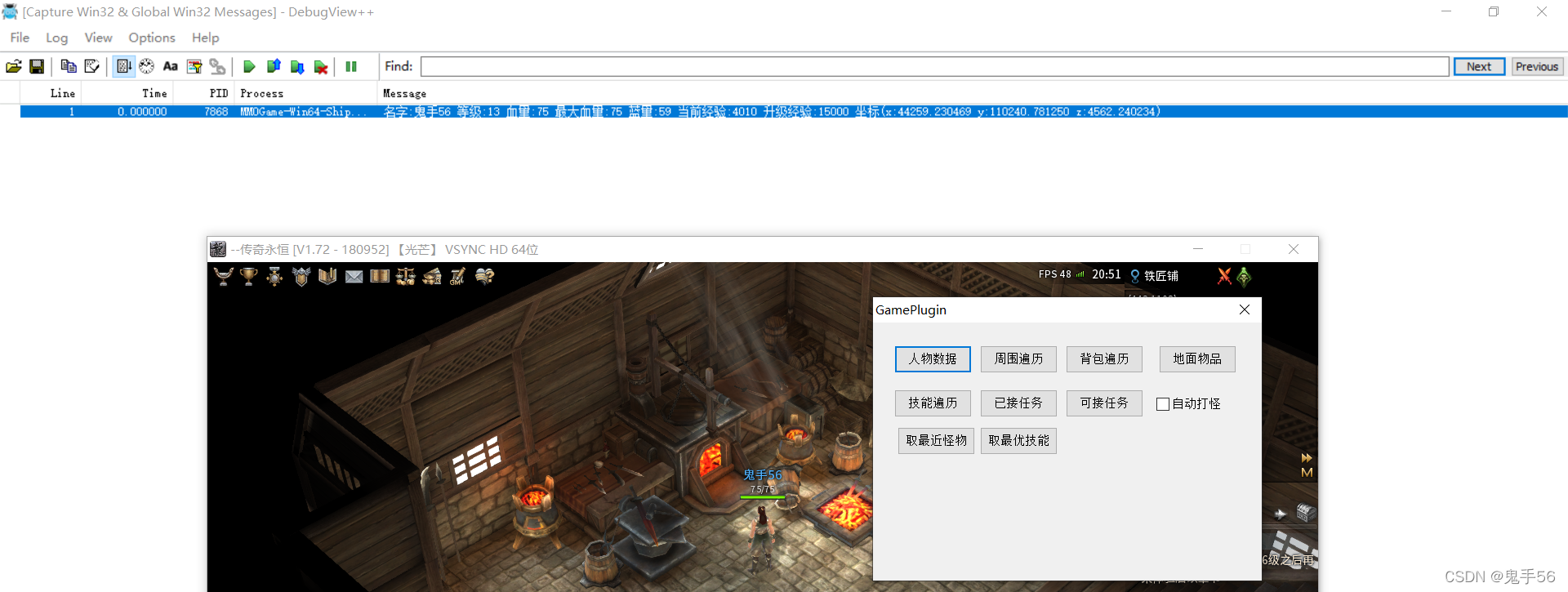1568x592 pixels.
Task: Click the silver chalice icon in game toolbar
Action: pos(223,277)
